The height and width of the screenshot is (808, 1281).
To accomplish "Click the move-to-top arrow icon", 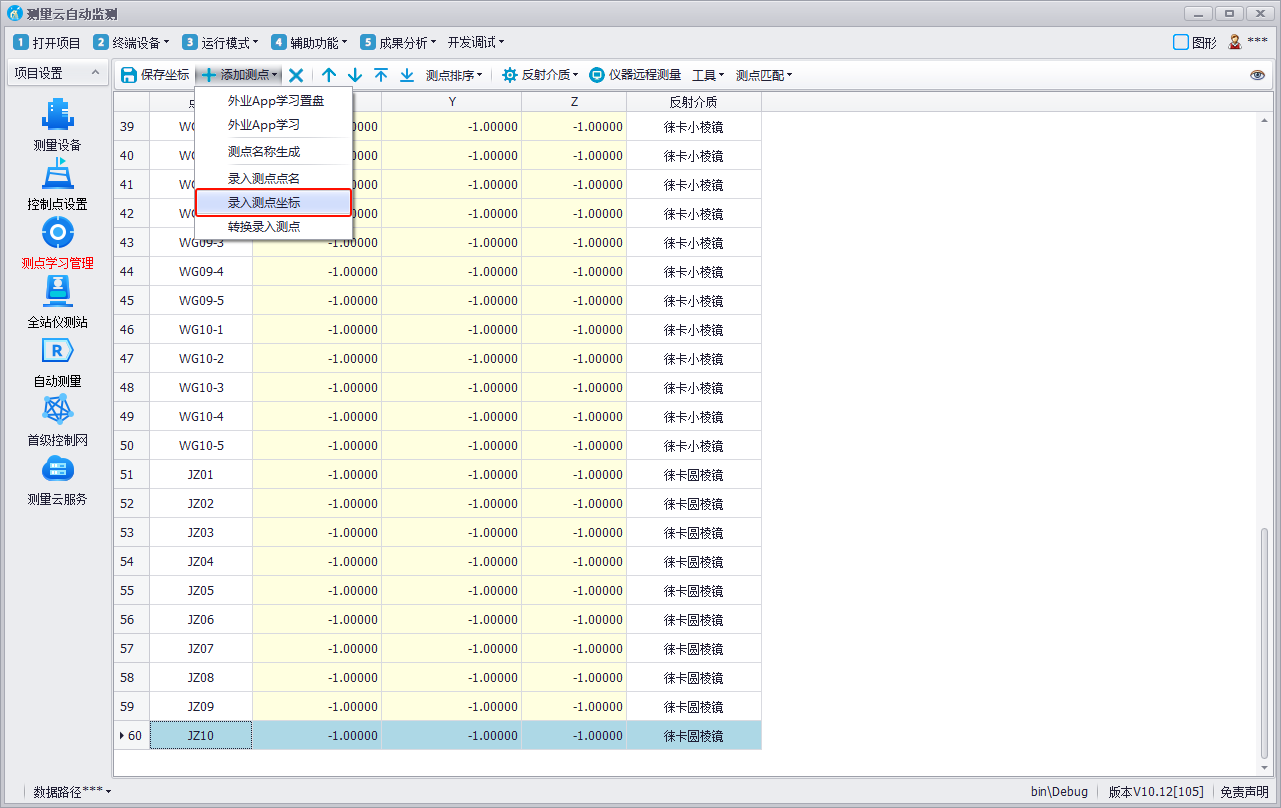I will pos(381,75).
